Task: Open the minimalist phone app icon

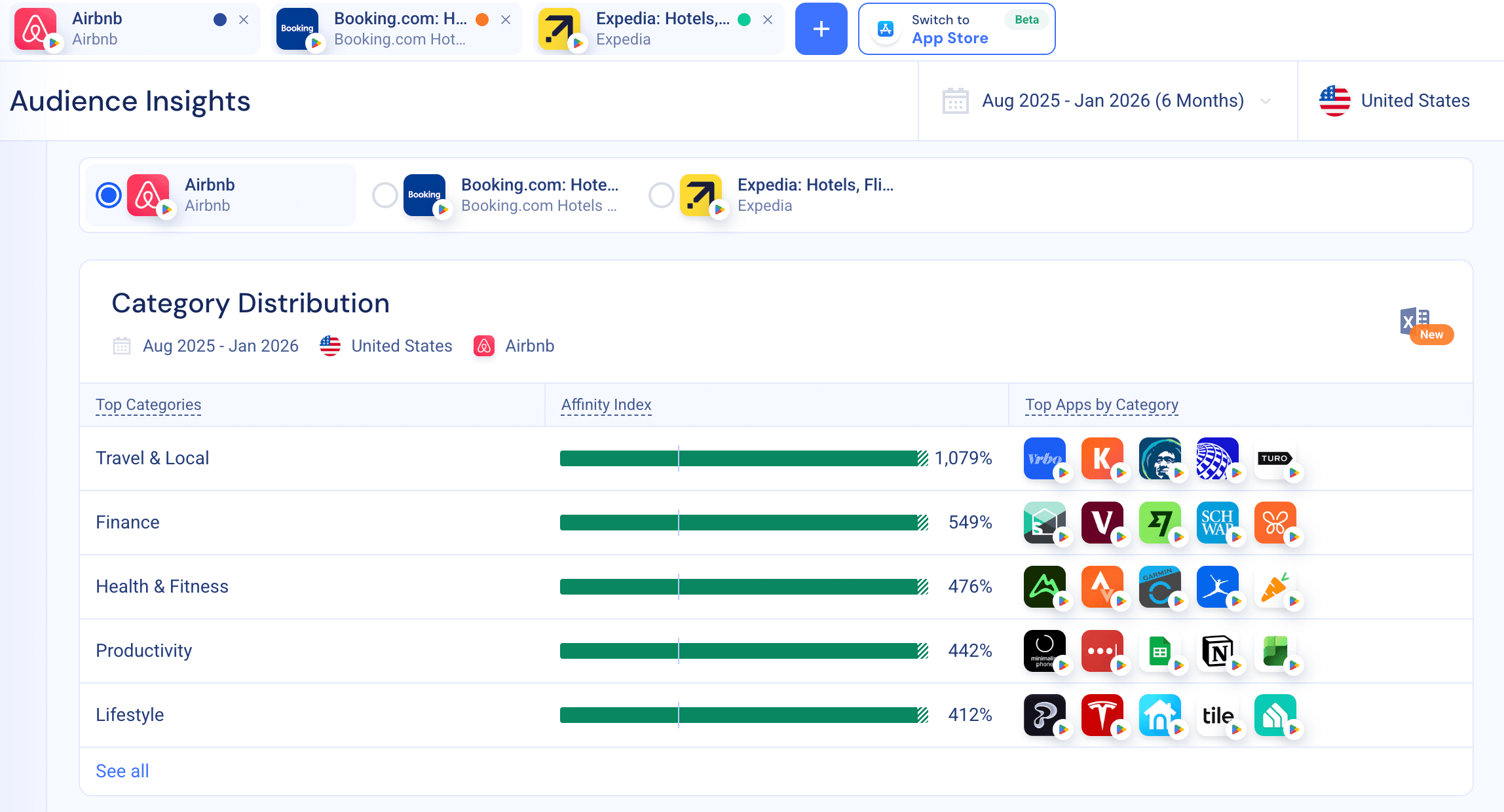Action: click(1044, 651)
